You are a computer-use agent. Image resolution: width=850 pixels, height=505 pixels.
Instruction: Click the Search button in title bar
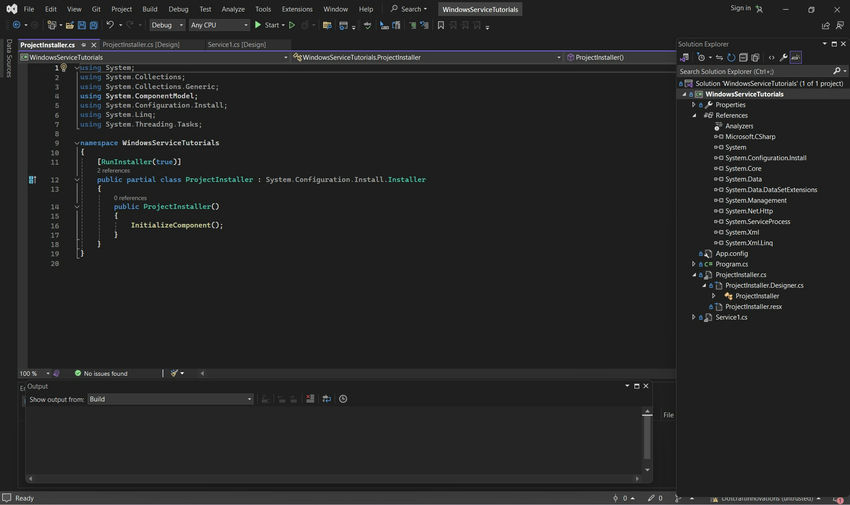[x=409, y=9]
